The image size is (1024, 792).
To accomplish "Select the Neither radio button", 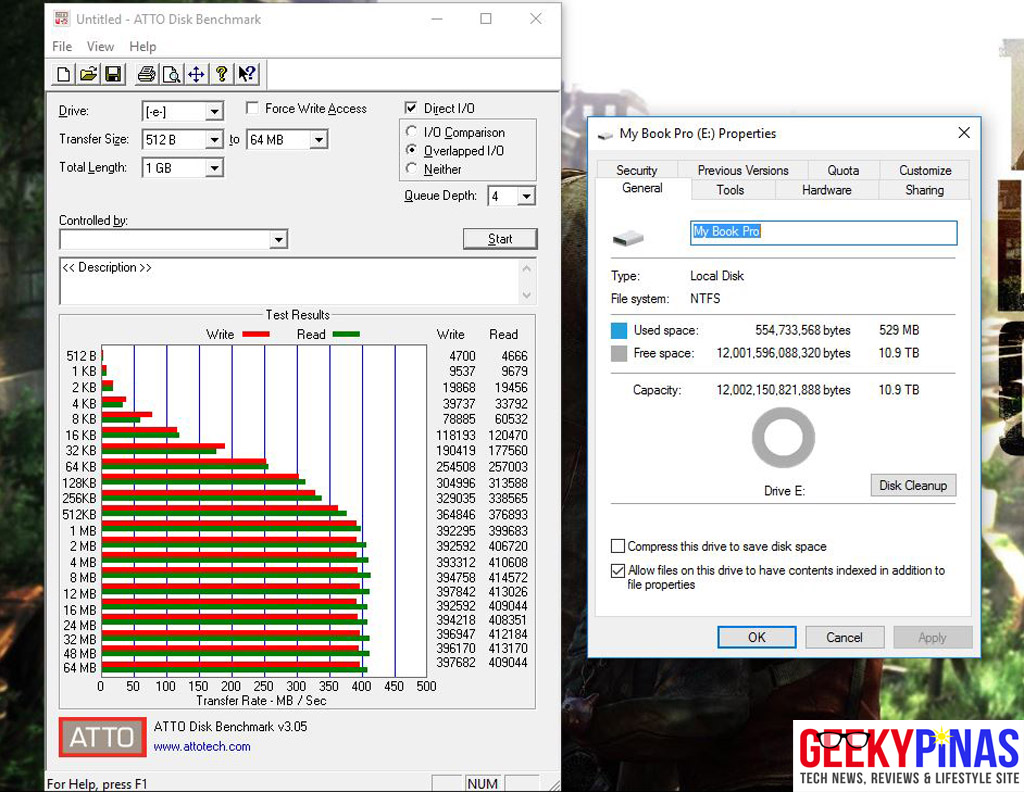I will (411, 168).
